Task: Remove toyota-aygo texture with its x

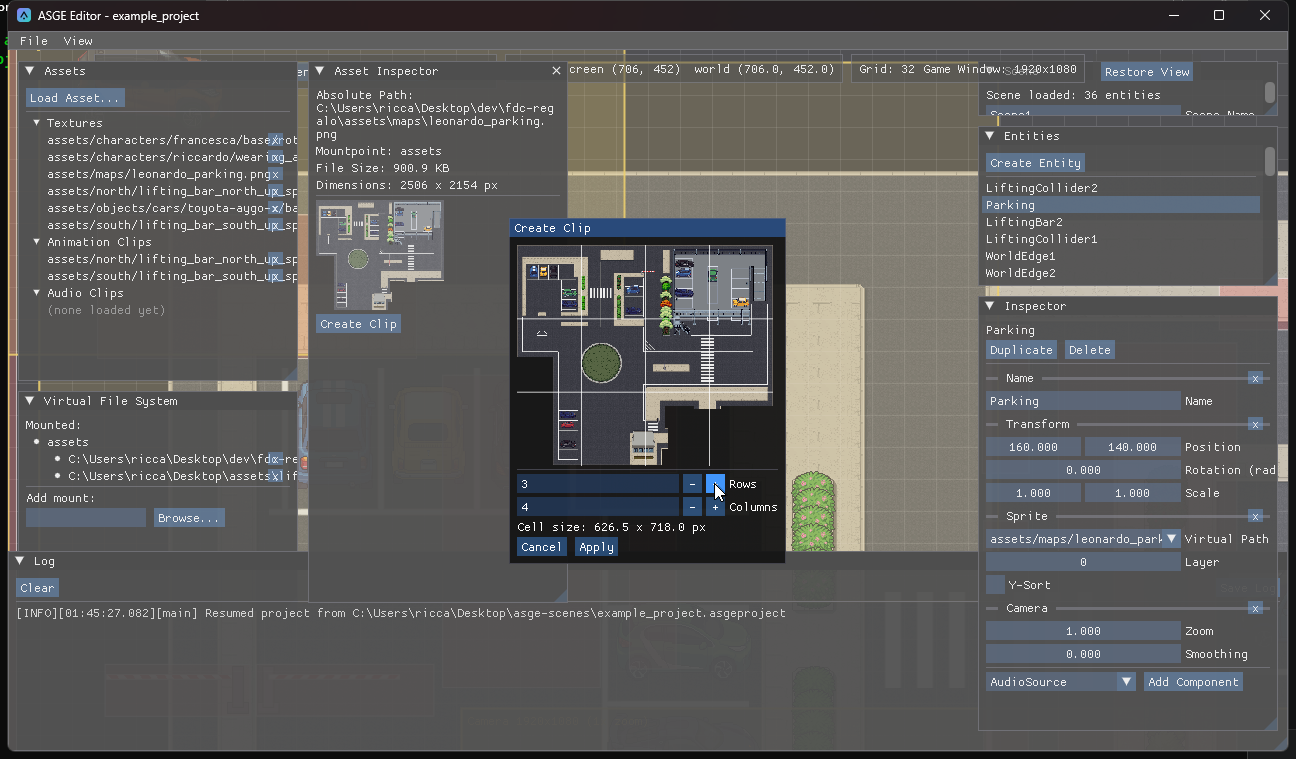Action: [276, 208]
